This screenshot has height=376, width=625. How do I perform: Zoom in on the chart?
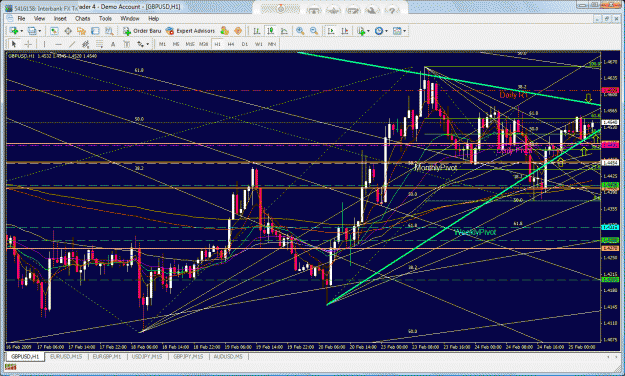click(x=300, y=31)
